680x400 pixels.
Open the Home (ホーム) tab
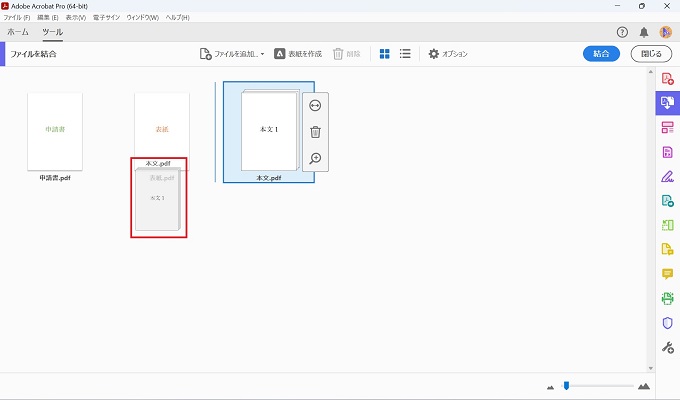tap(18, 32)
